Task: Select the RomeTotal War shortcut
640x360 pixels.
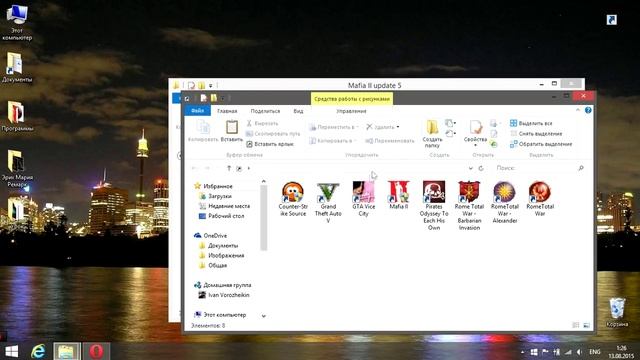Action: point(540,199)
